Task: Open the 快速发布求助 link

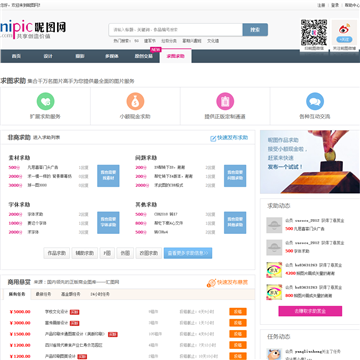Action: [233, 138]
